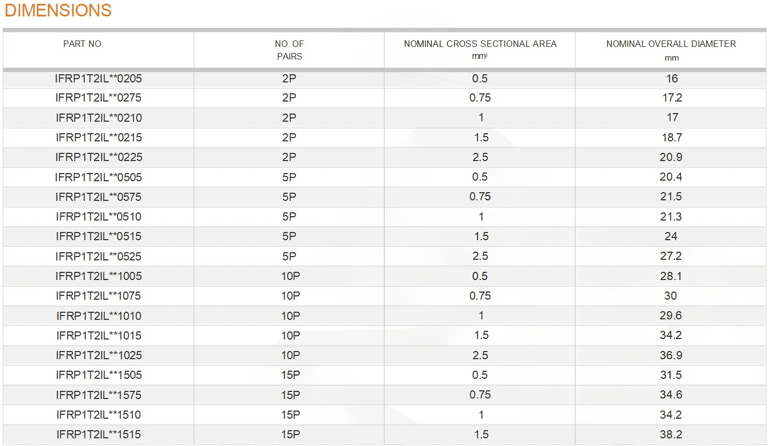The width and height of the screenshot is (768, 446).
Task: Select part number IFRP1T2IL**1505
Action: (x=98, y=375)
